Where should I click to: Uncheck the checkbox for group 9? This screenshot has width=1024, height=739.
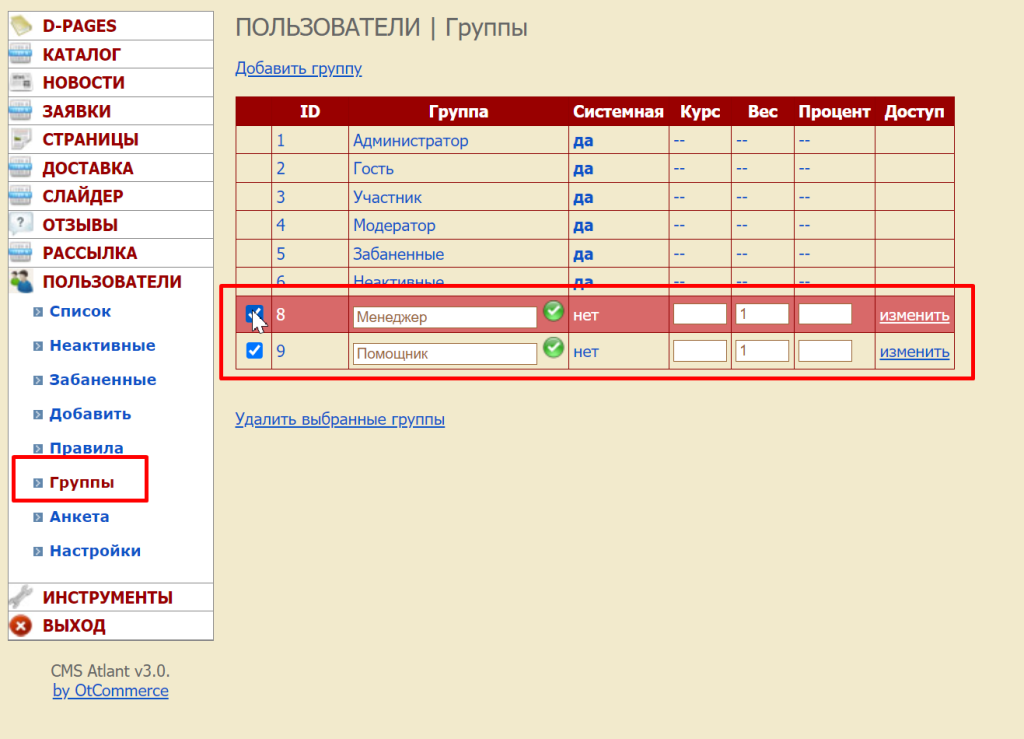pyautogui.click(x=254, y=351)
